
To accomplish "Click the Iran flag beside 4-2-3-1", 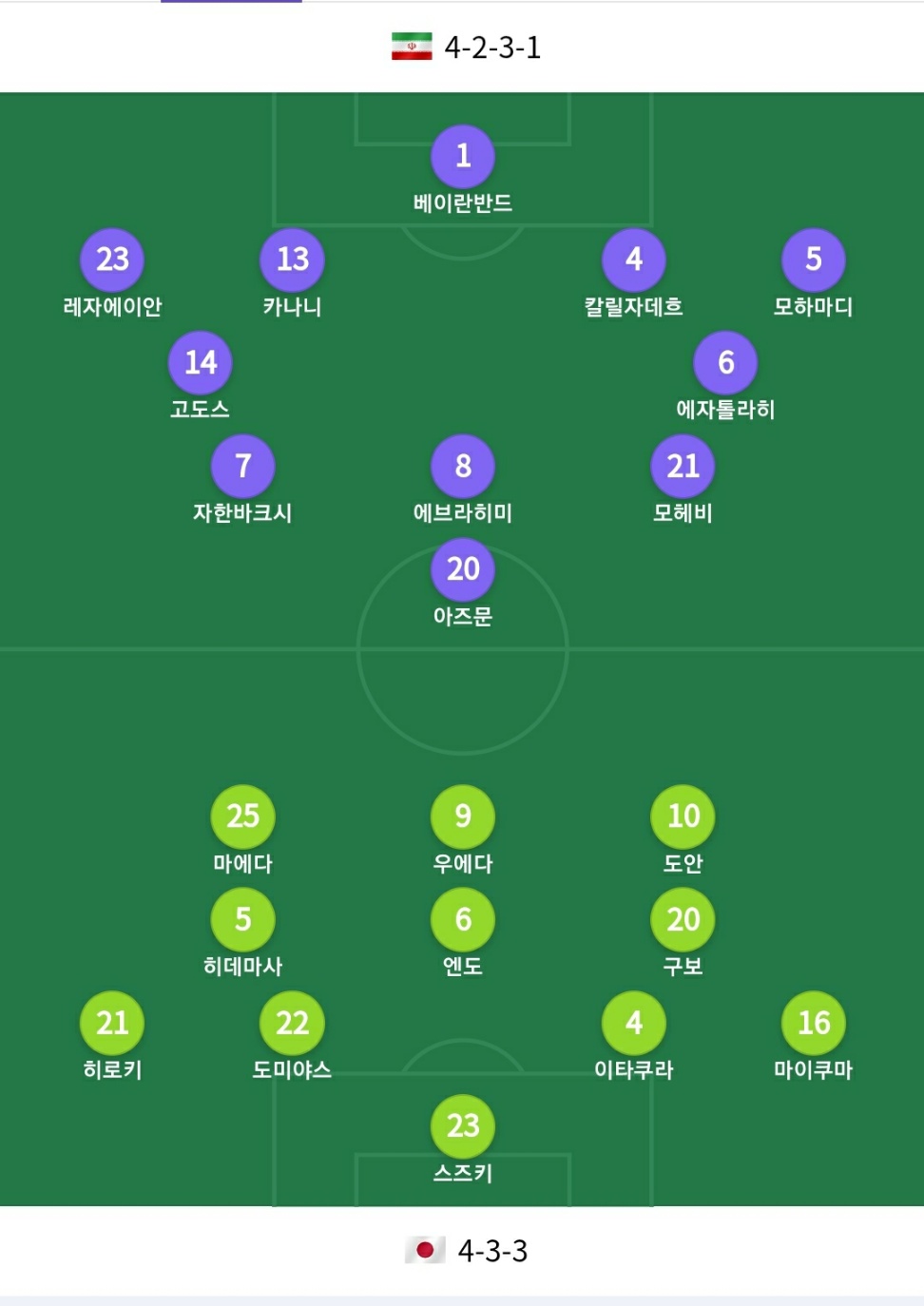I will pyautogui.click(x=412, y=47).
